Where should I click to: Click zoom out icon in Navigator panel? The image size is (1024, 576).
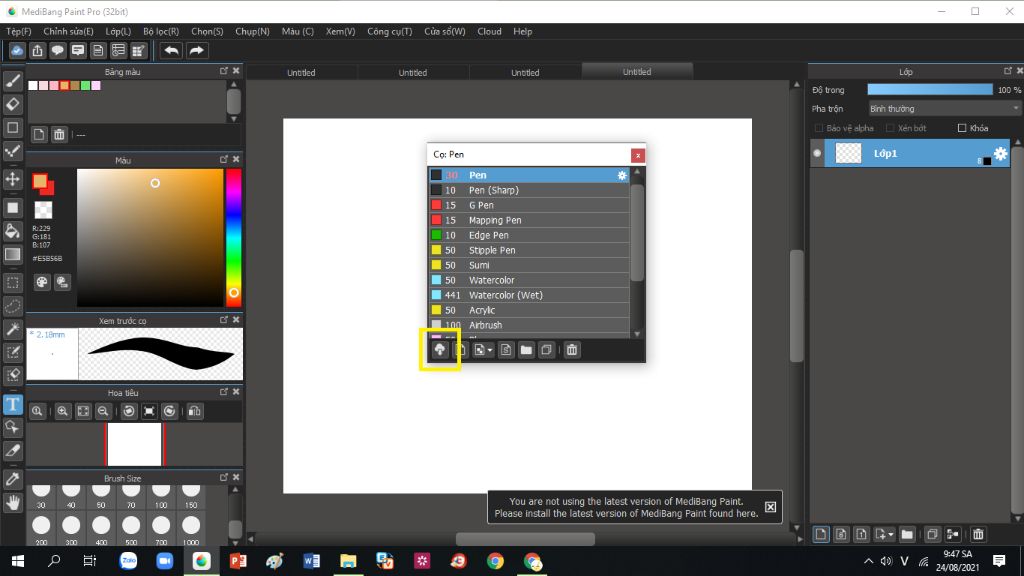(103, 411)
